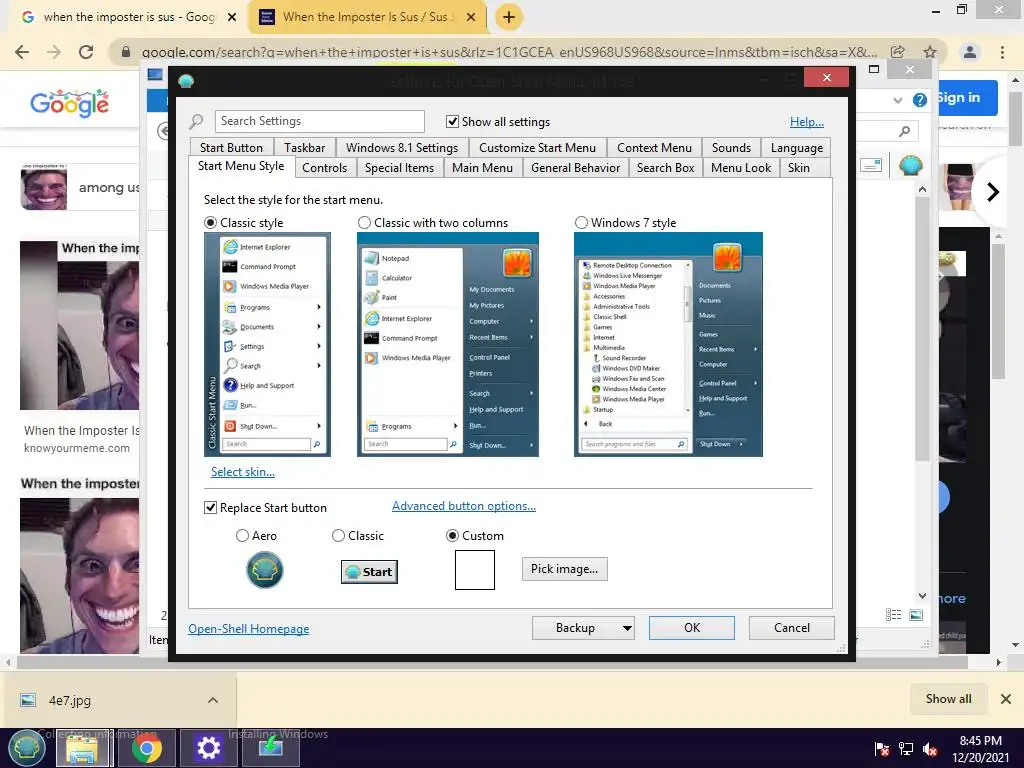Open the Start Button tab

(231, 148)
